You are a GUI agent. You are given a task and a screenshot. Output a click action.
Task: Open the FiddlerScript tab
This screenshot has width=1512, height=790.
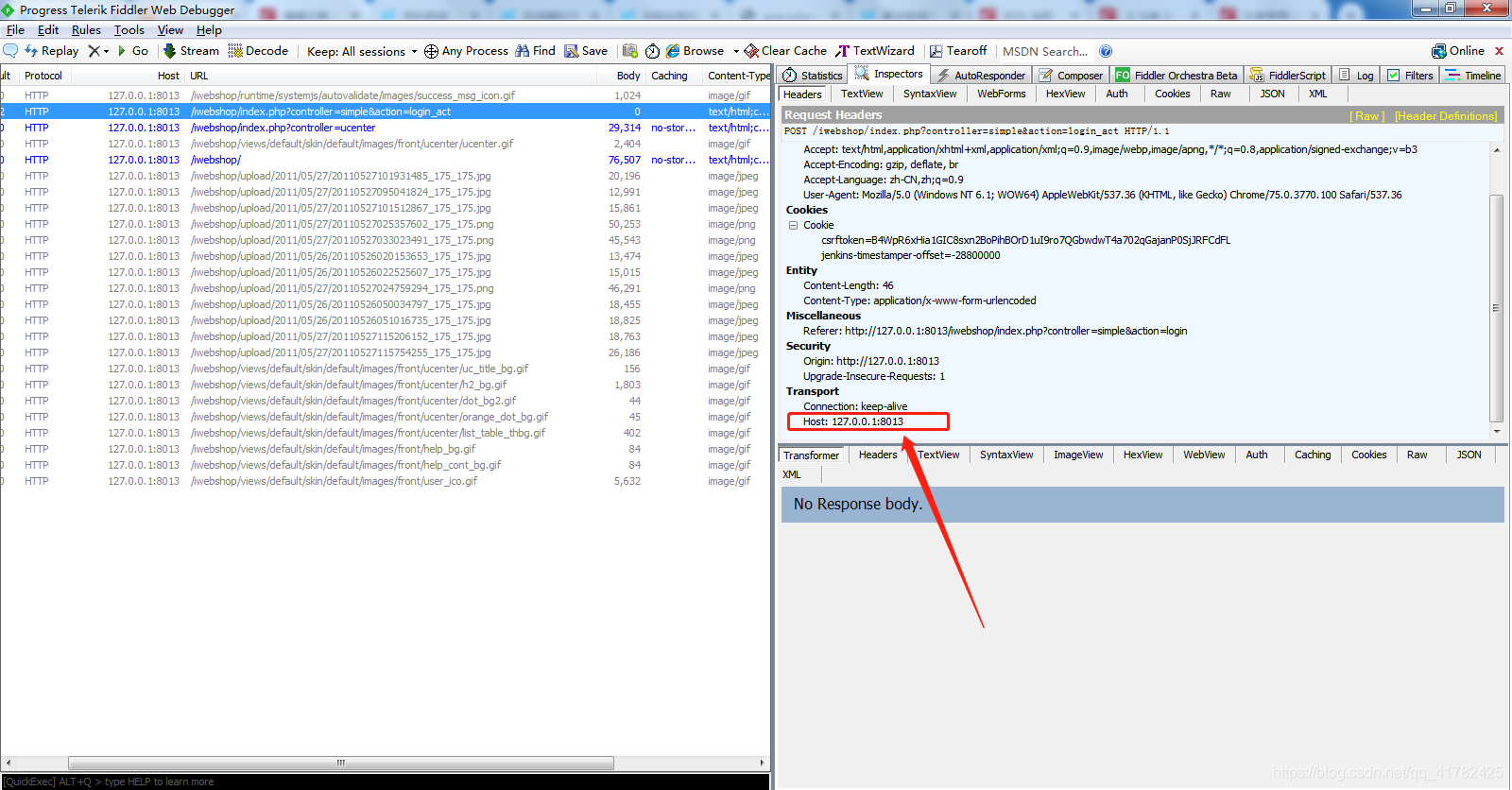pyautogui.click(x=1288, y=76)
